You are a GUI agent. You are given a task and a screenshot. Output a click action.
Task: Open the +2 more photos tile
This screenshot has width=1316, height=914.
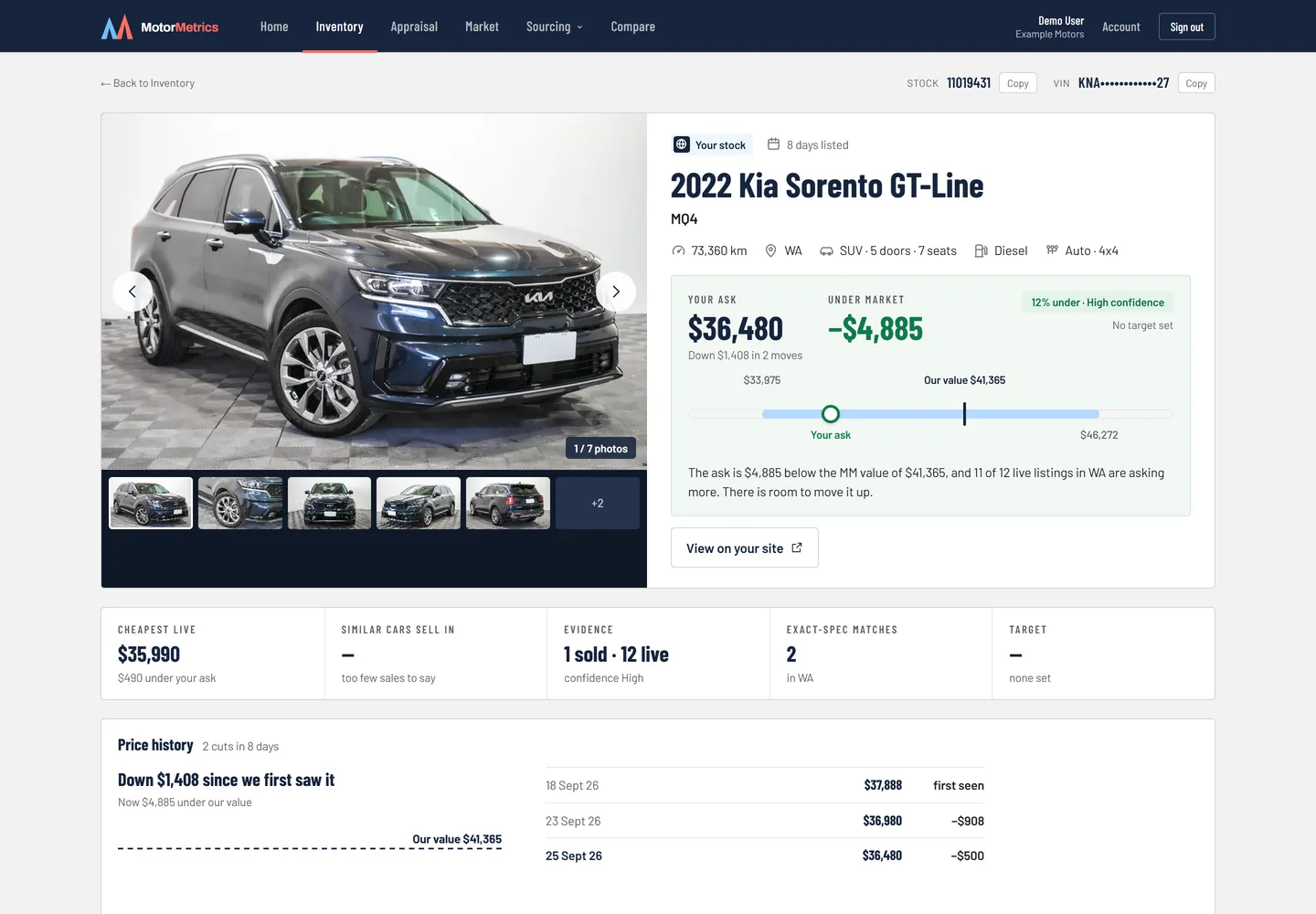click(598, 503)
